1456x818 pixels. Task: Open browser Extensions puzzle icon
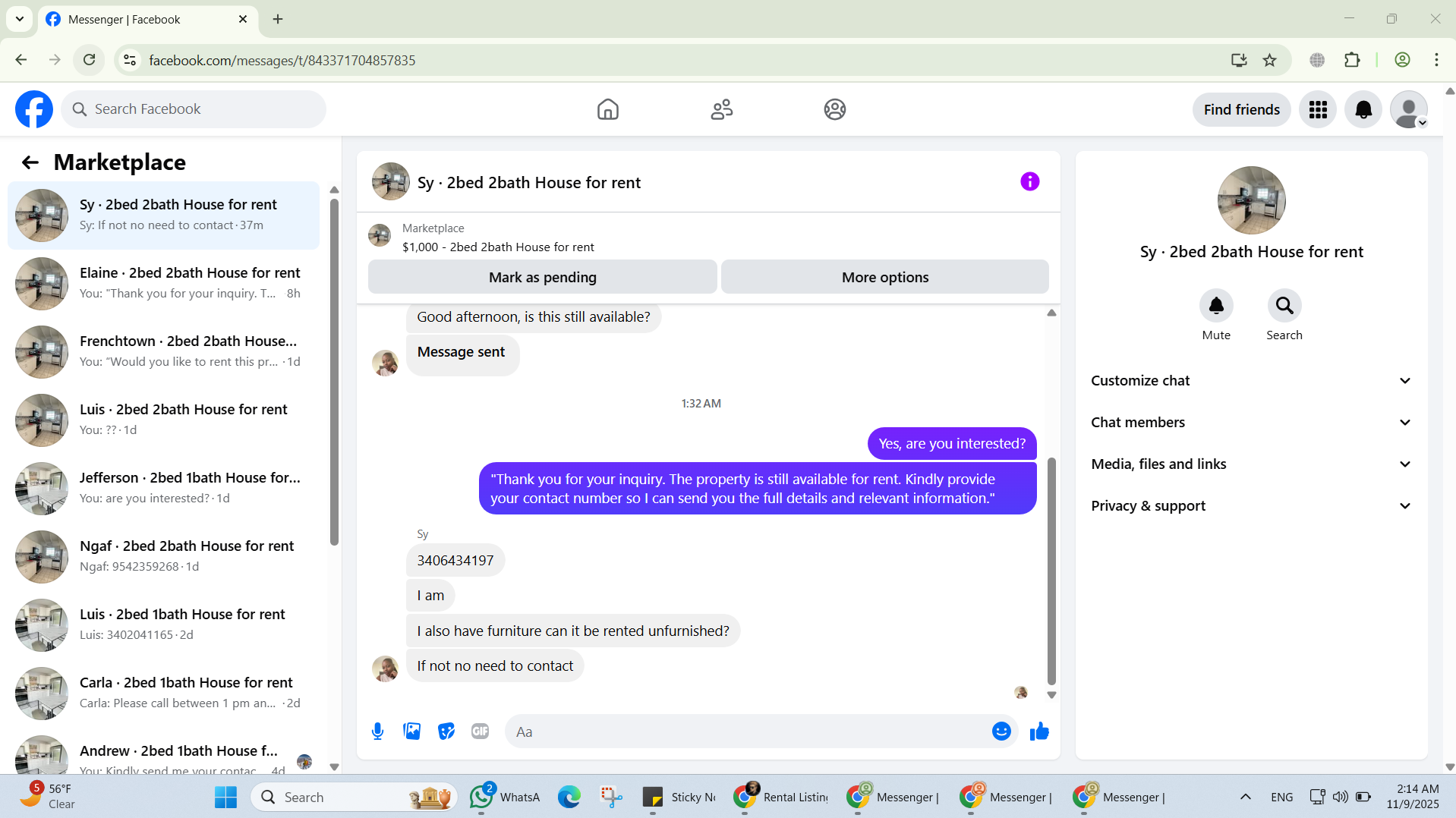coord(1352,60)
